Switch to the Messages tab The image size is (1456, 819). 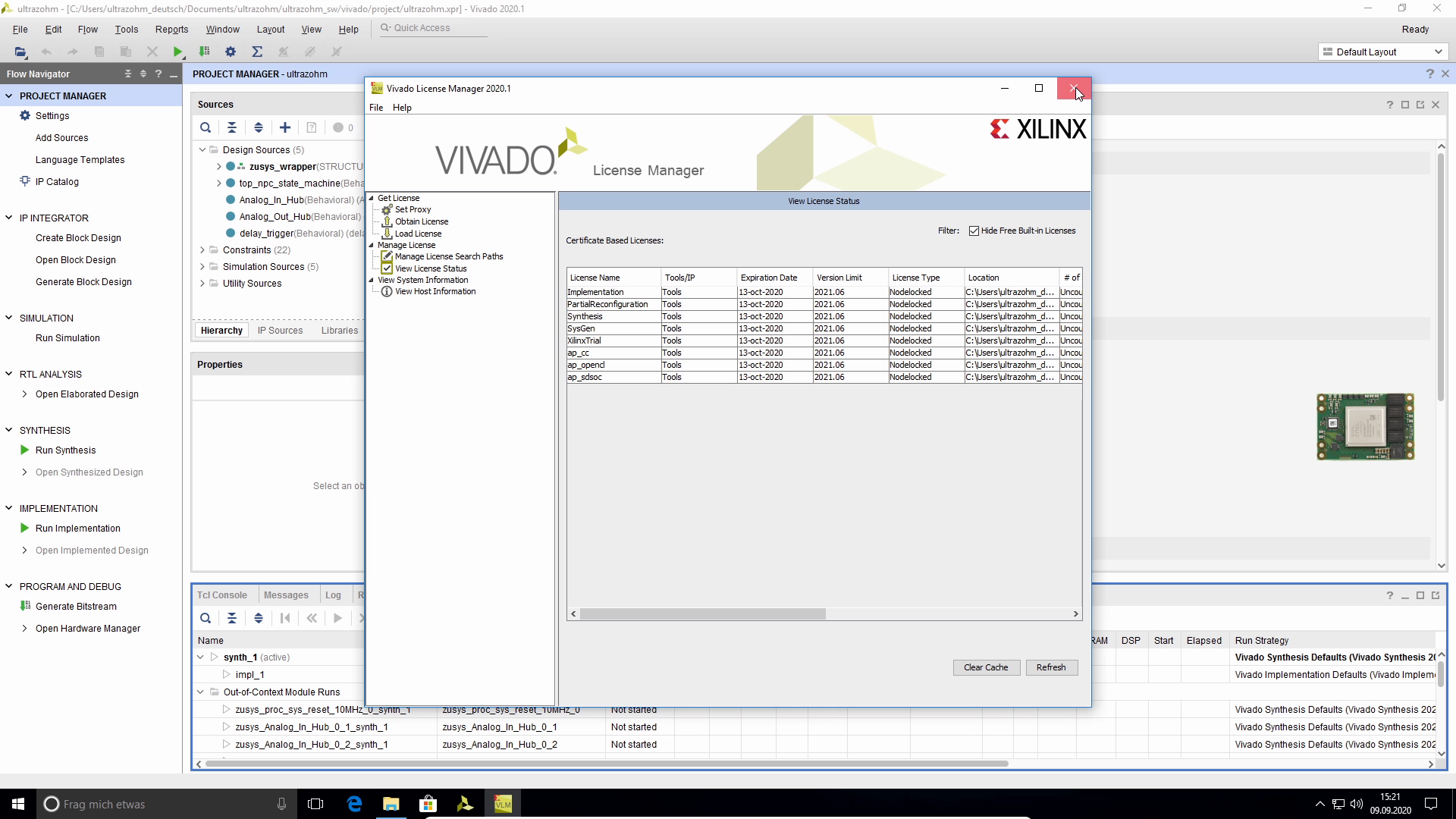pos(286,595)
